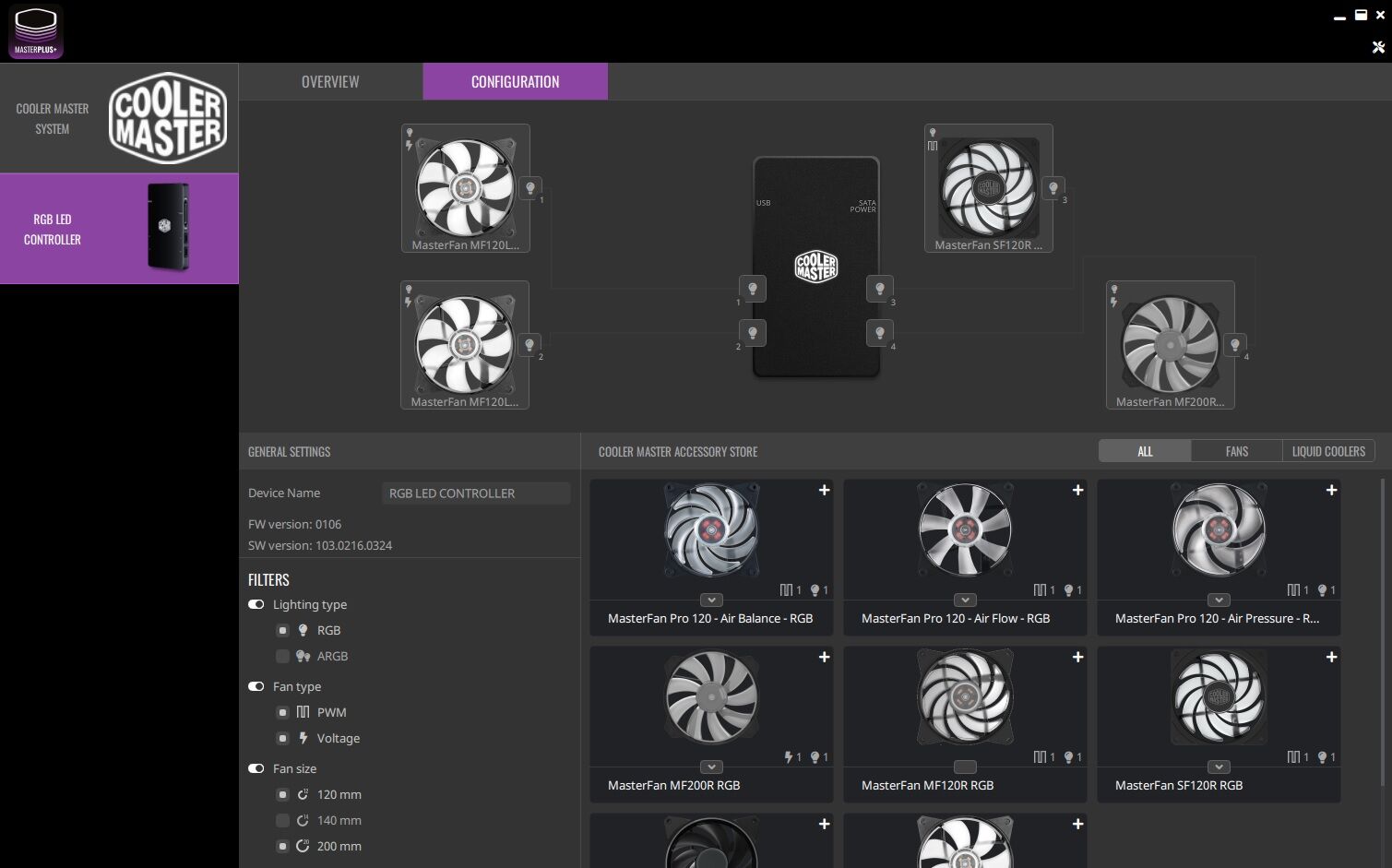Click the bulb icon beside fan 1
This screenshot has height=868, width=1392.
click(x=530, y=188)
